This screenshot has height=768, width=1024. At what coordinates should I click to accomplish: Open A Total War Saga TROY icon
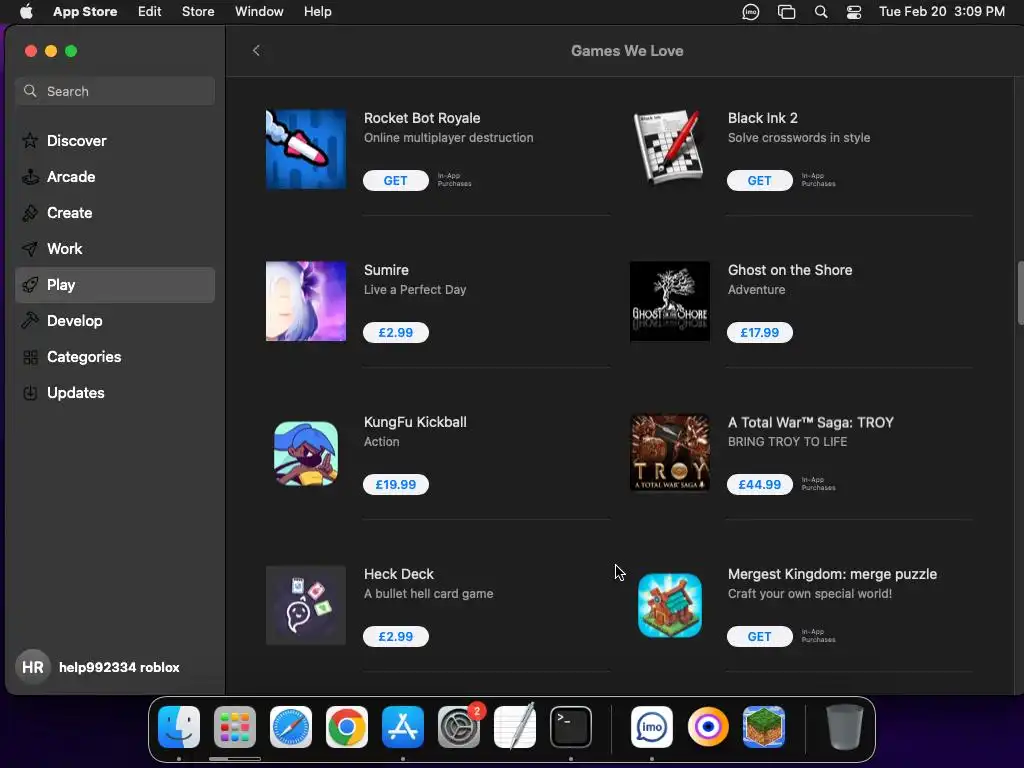[x=669, y=453]
